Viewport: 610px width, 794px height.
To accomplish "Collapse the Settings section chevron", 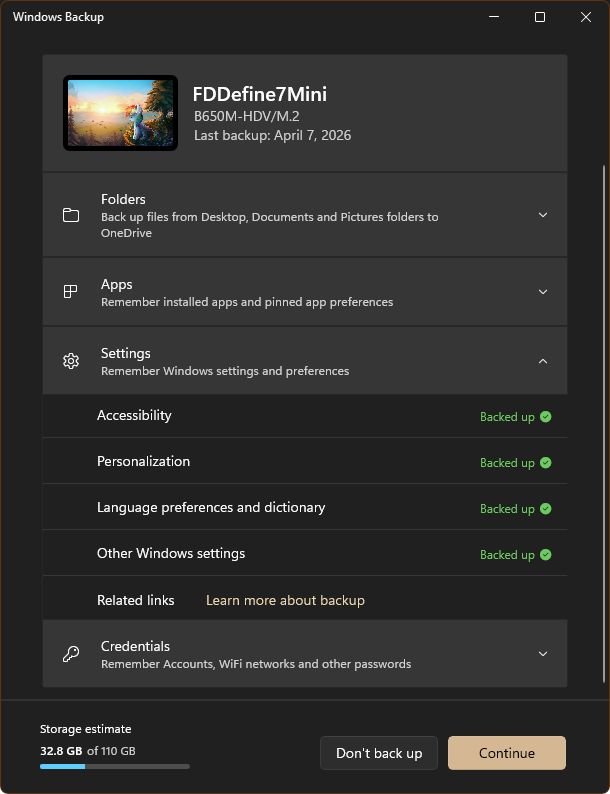I will click(543, 361).
